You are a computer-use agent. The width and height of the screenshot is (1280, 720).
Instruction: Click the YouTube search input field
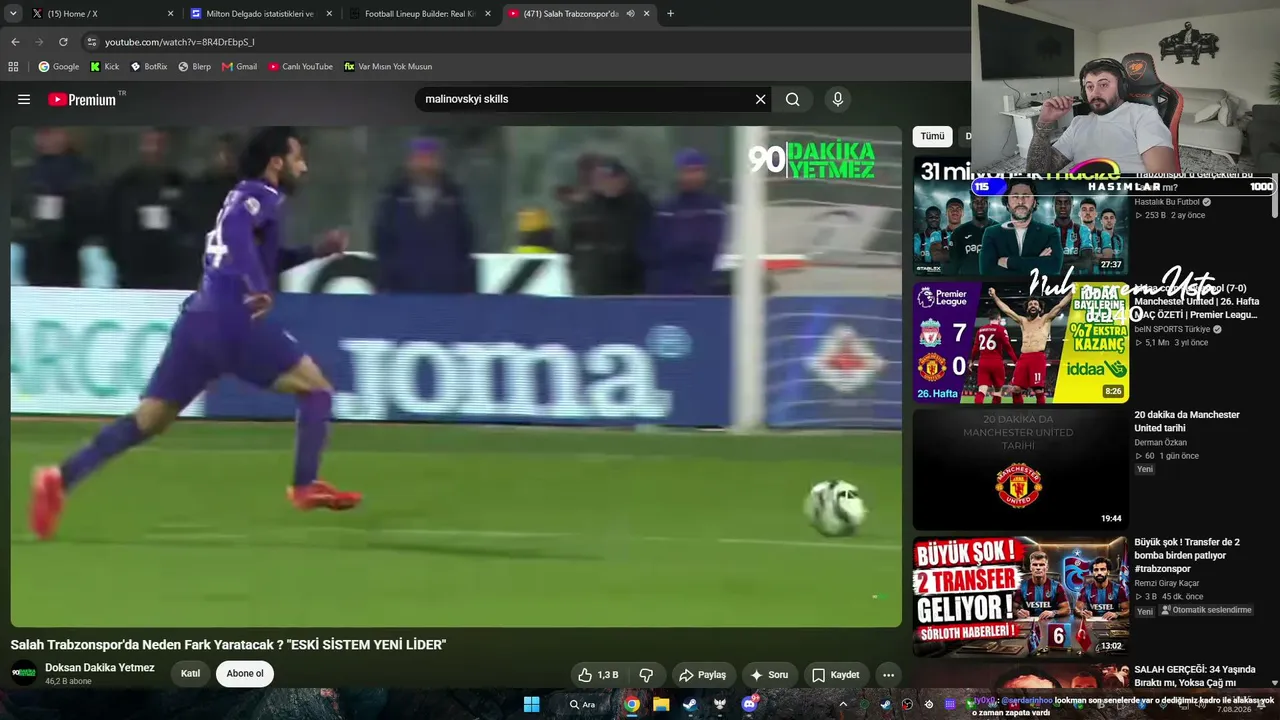[585, 99]
